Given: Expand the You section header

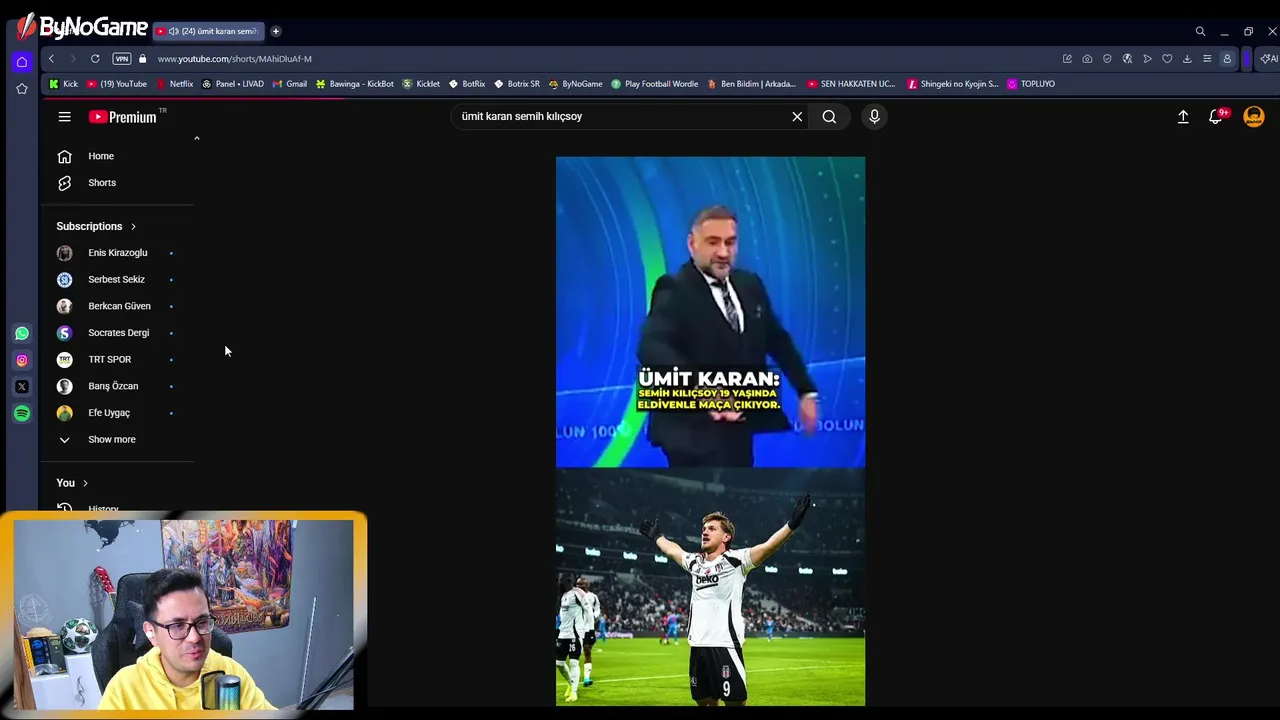Looking at the screenshot, I should click(72, 483).
